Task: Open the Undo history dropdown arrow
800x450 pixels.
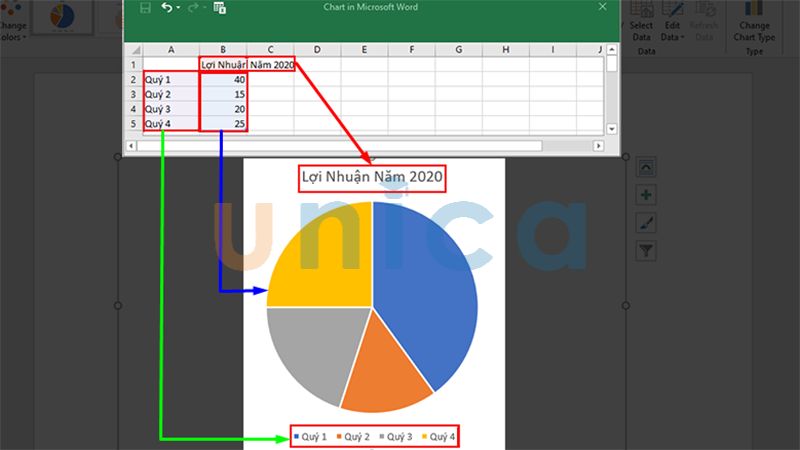Action: tap(178, 8)
